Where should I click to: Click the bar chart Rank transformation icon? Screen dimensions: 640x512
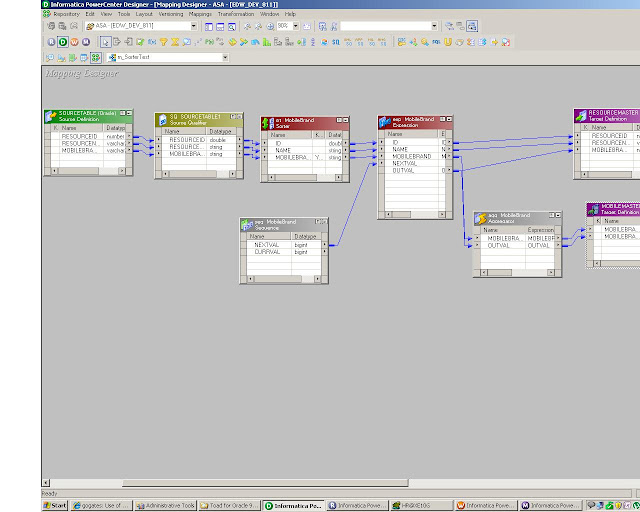(x=267, y=42)
